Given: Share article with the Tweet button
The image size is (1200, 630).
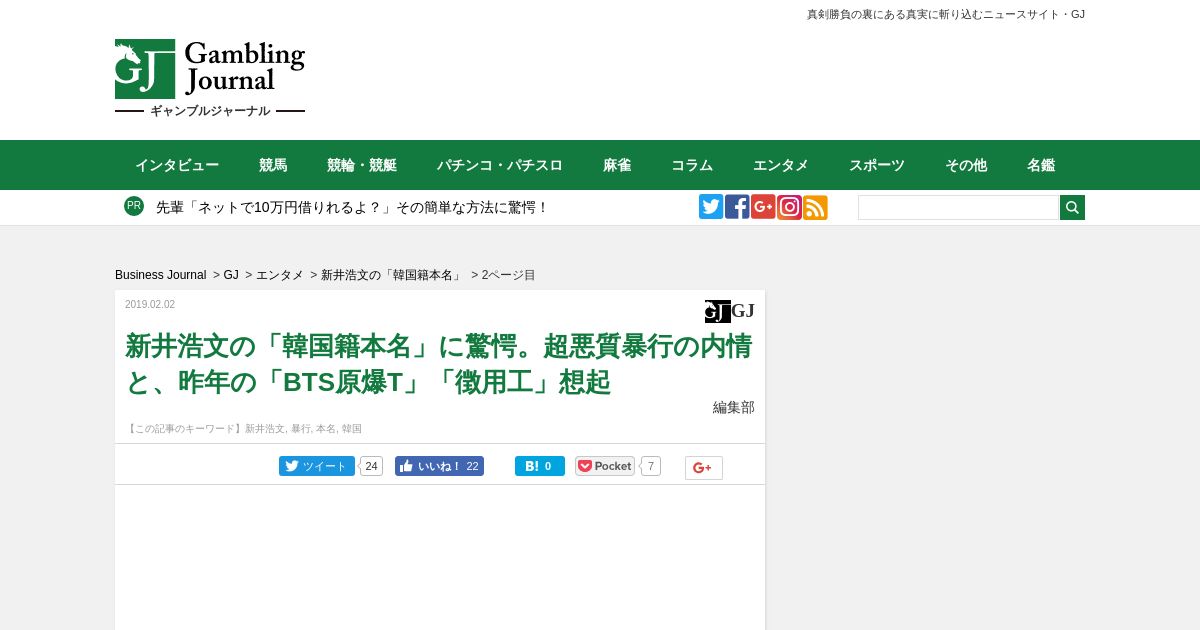Looking at the screenshot, I should coord(317,466).
